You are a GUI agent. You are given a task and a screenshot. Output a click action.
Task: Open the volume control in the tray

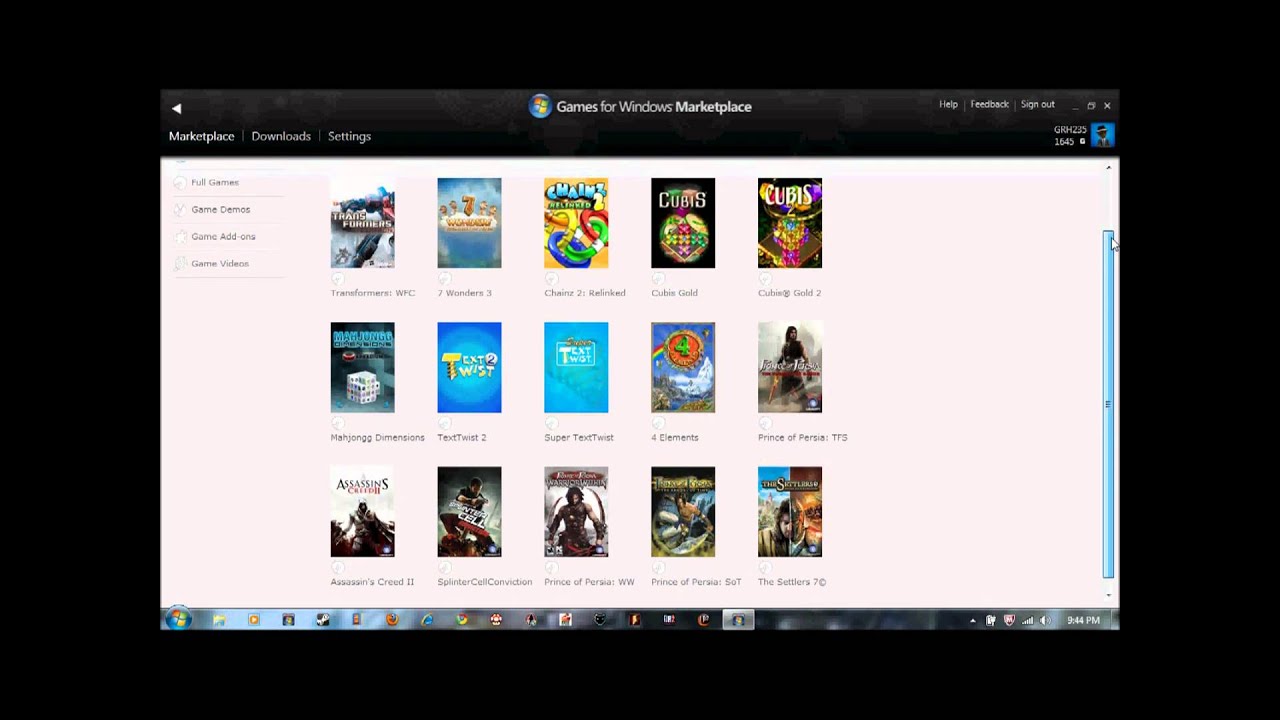coord(1045,621)
